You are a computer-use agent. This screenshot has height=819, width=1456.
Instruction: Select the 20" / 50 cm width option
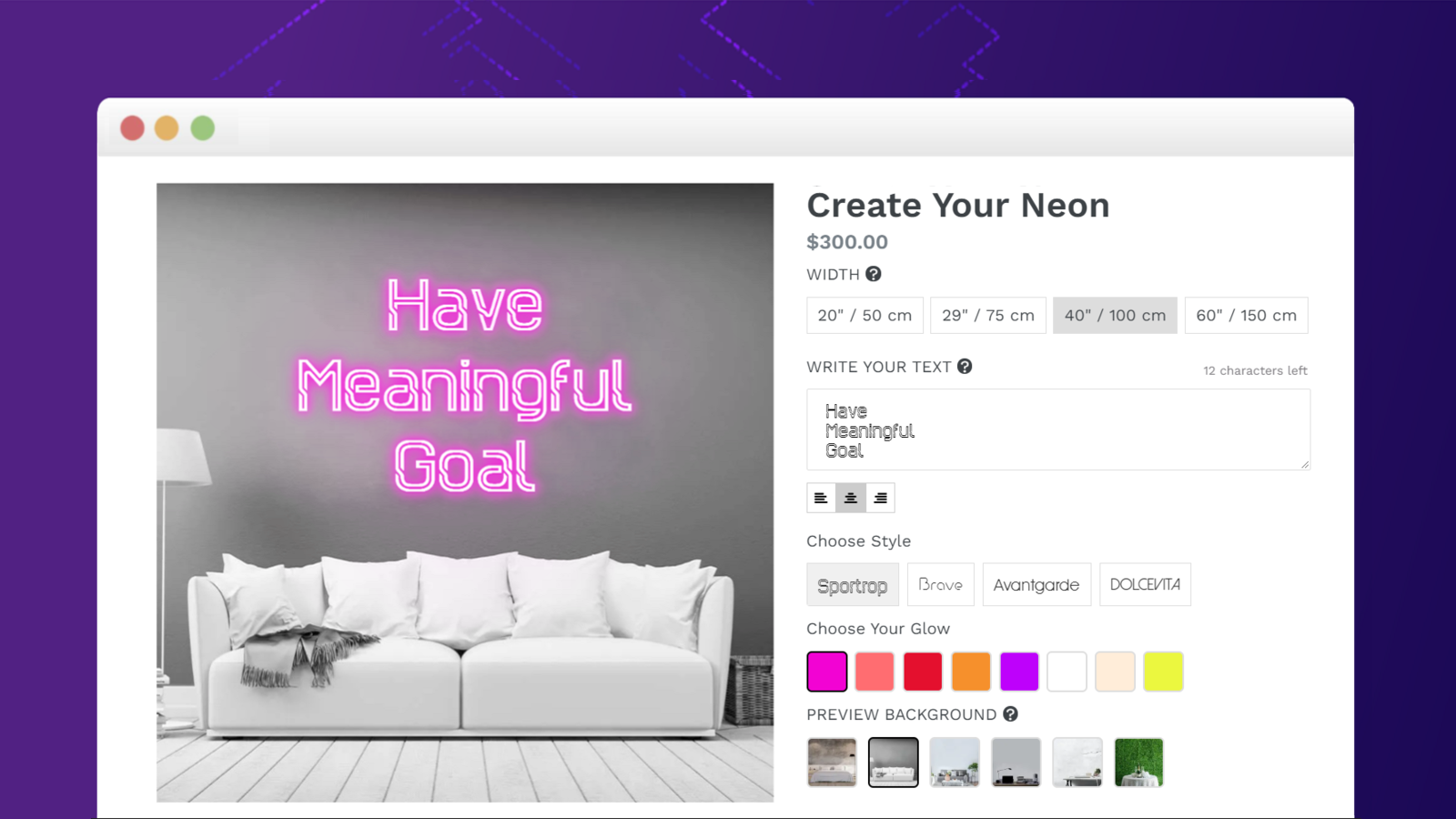(x=864, y=315)
